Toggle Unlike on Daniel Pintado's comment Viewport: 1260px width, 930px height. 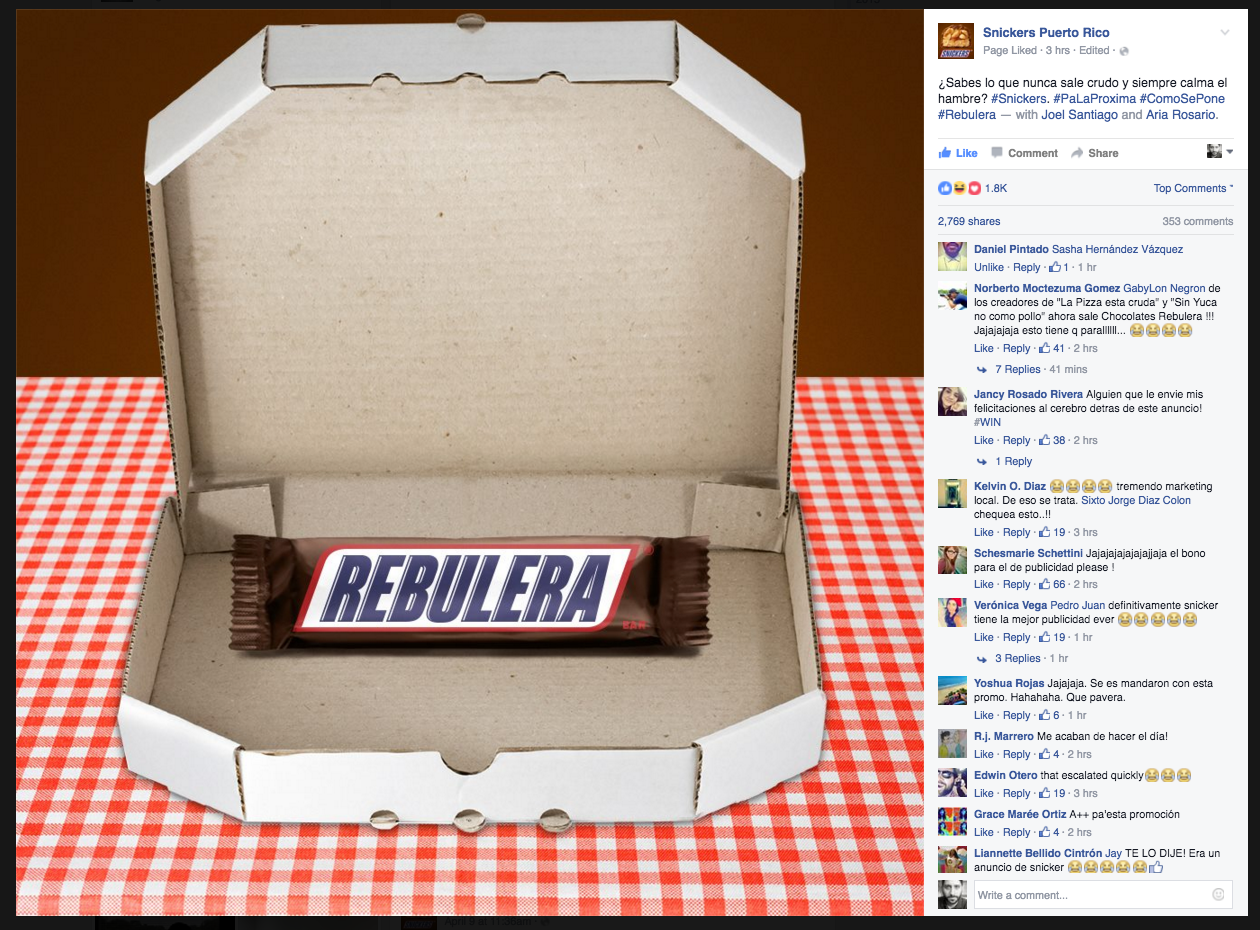(x=989, y=267)
